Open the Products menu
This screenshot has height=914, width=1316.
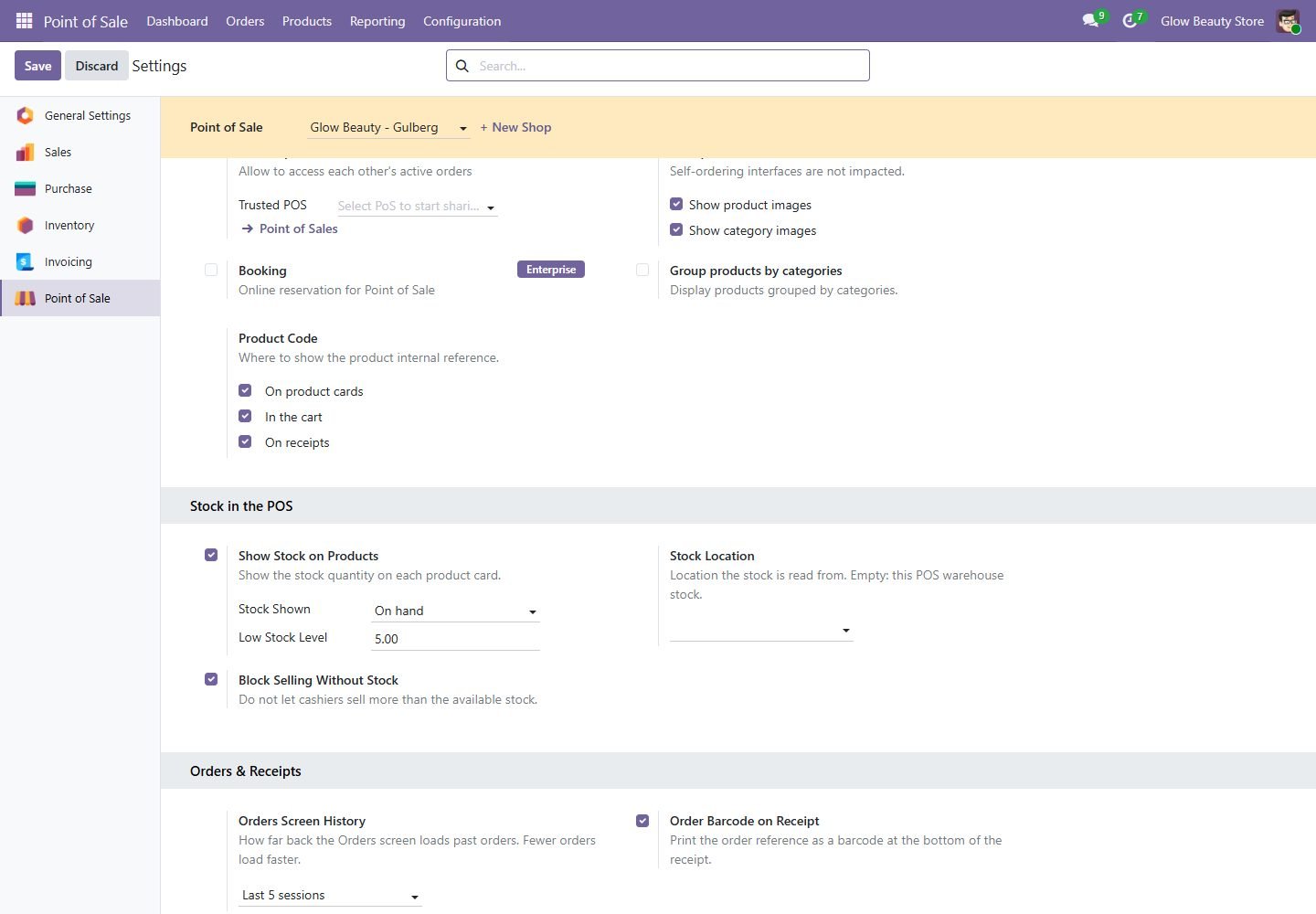coord(307,21)
